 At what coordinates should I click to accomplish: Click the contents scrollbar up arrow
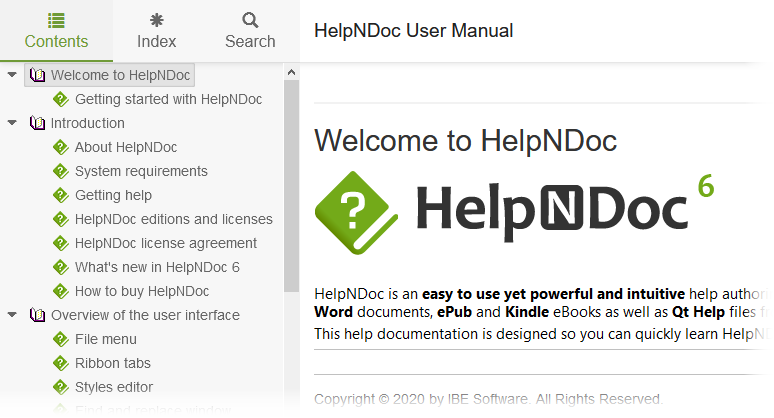click(x=291, y=73)
